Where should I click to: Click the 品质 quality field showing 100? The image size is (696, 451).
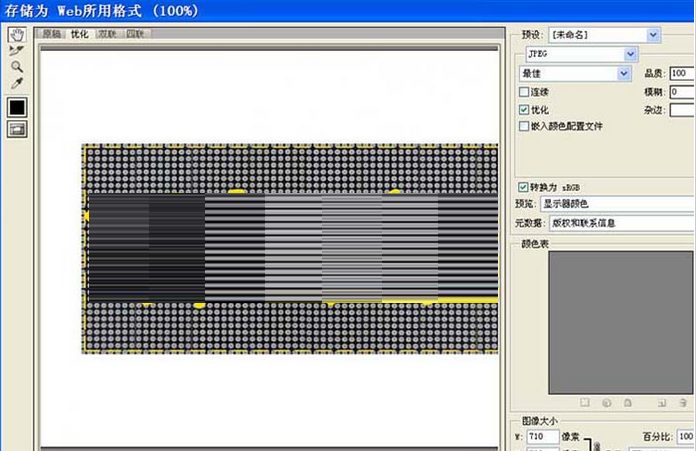pyautogui.click(x=682, y=73)
